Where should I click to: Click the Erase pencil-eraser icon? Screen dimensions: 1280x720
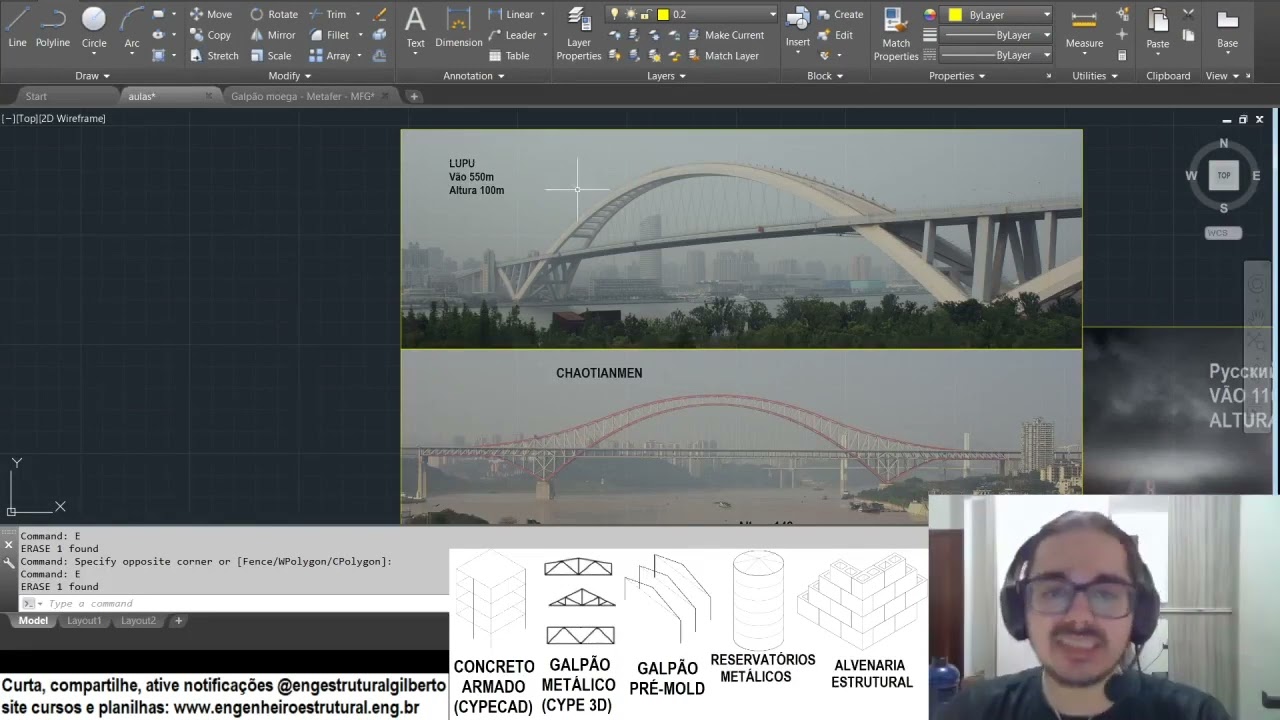379,14
